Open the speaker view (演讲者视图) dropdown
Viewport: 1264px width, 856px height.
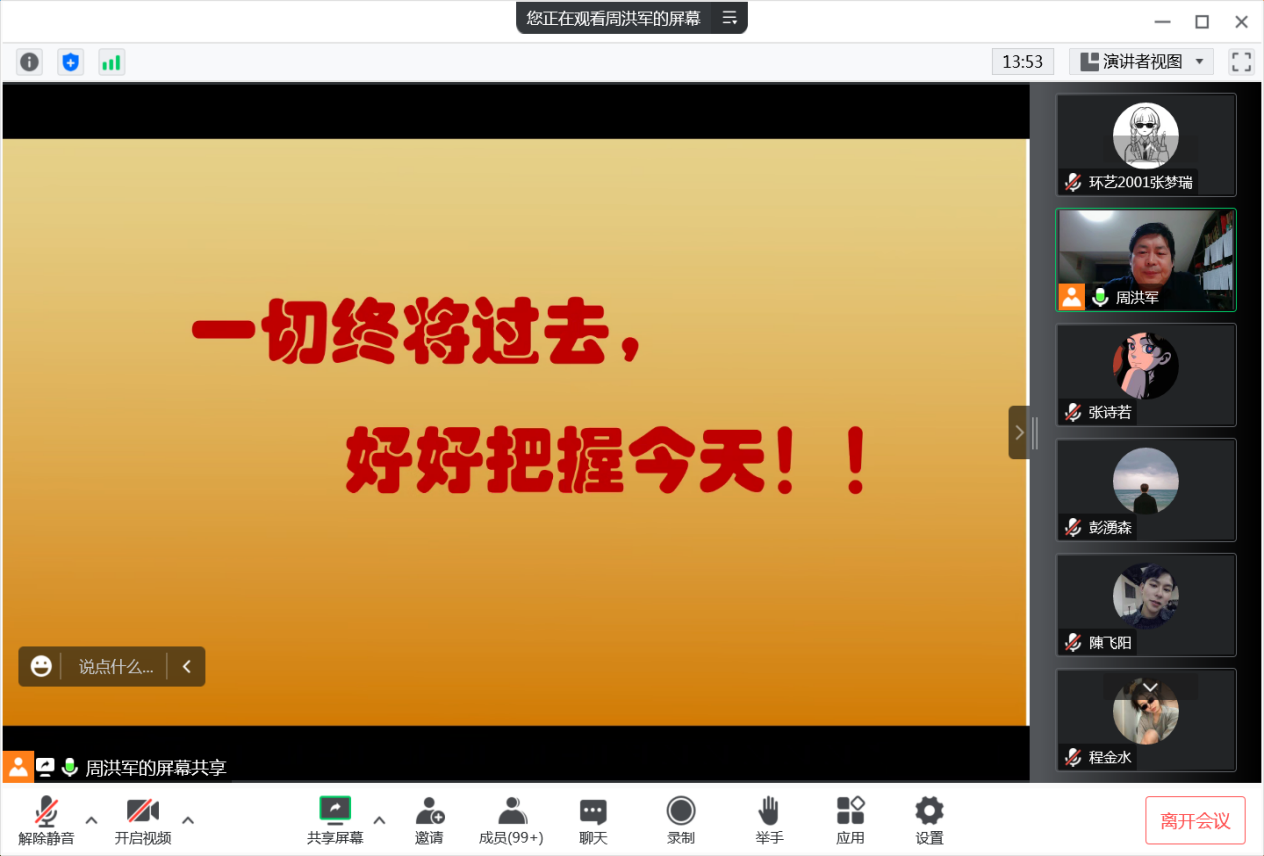click(x=1141, y=62)
